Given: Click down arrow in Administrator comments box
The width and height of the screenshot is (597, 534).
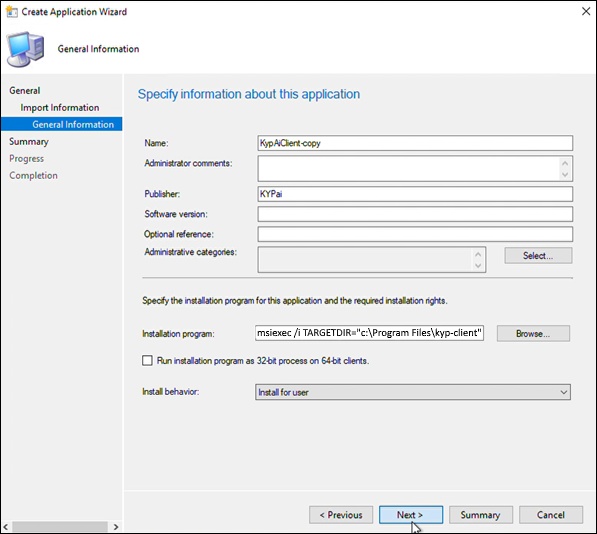Looking at the screenshot, I should click(565, 174).
